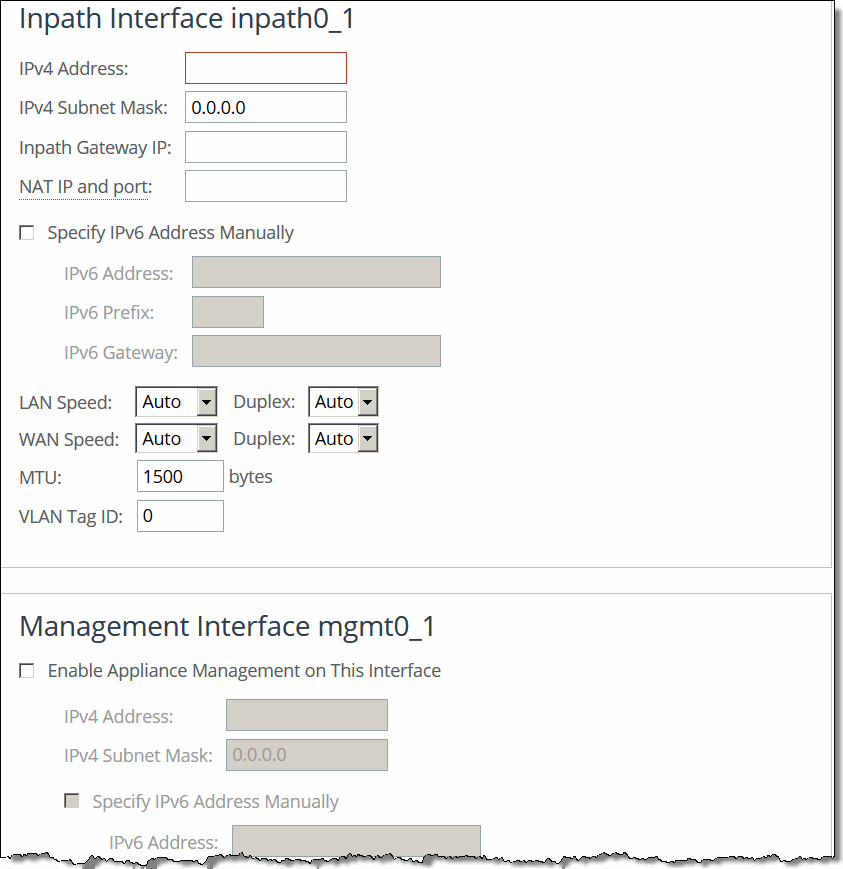Enable Specify IPv6 Address Manually for inpath0_1
Image resolution: width=843 pixels, height=869 pixels.
point(26,232)
